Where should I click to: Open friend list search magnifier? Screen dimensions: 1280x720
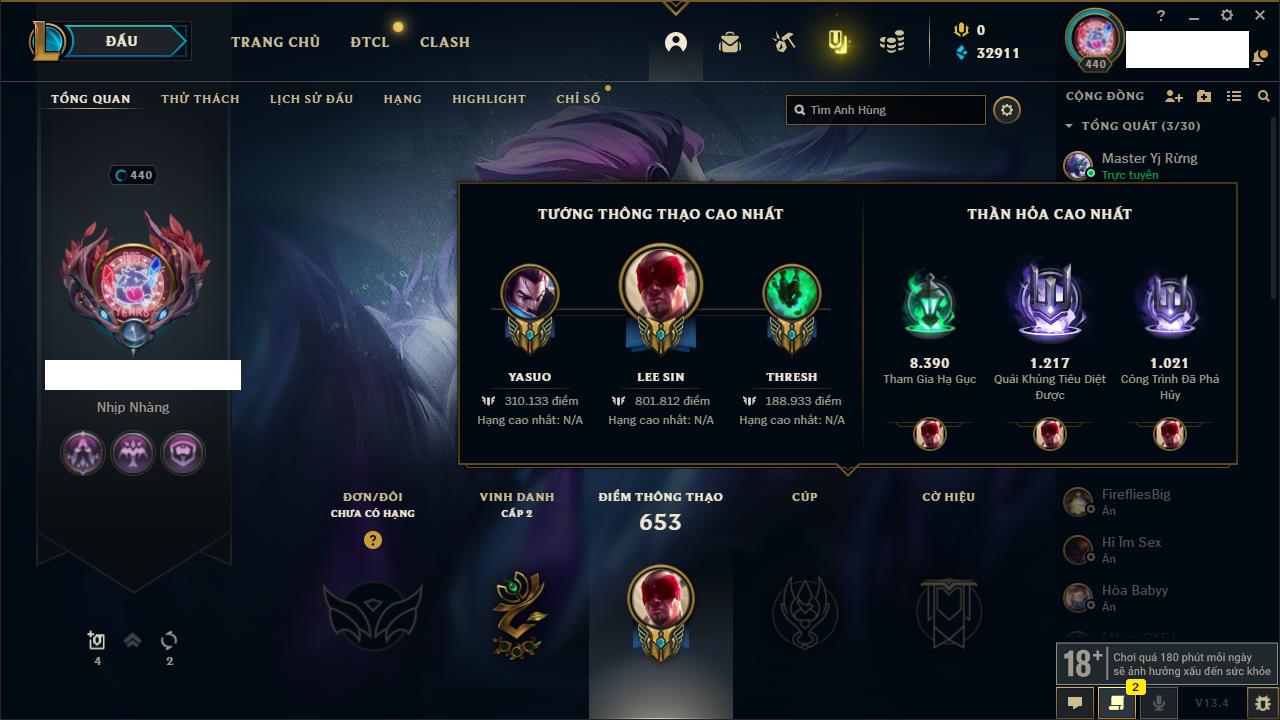click(x=1264, y=96)
